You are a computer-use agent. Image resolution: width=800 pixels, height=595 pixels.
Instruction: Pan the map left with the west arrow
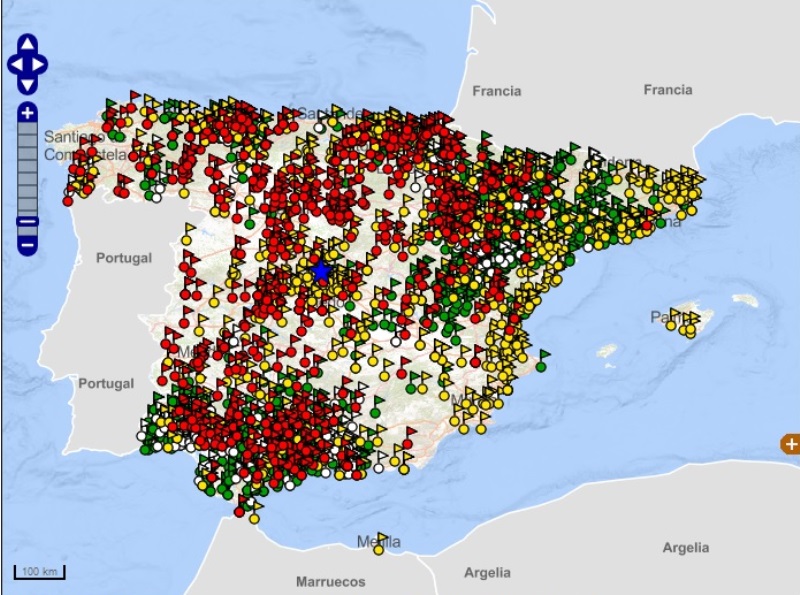[x=16, y=65]
